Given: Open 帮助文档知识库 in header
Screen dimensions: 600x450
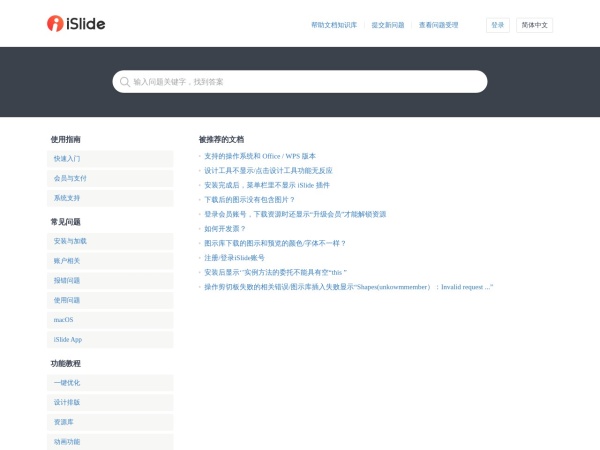Looking at the screenshot, I should click(334, 25).
